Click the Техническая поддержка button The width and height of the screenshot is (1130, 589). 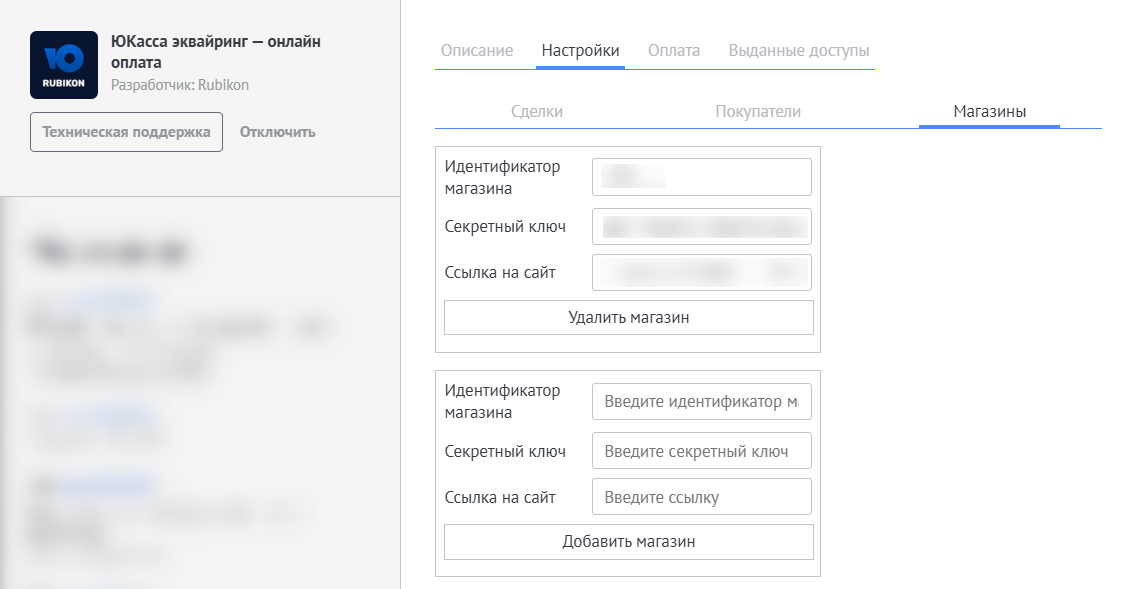coord(126,132)
